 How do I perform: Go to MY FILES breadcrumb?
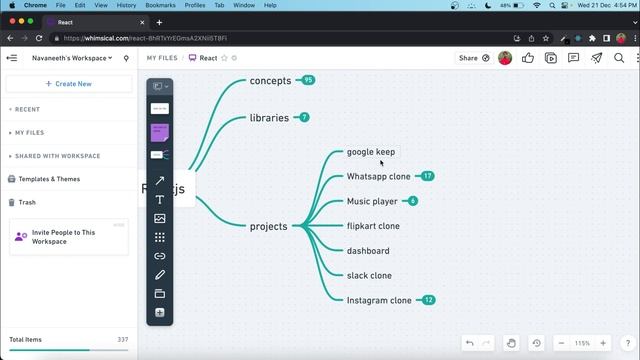pos(162,58)
